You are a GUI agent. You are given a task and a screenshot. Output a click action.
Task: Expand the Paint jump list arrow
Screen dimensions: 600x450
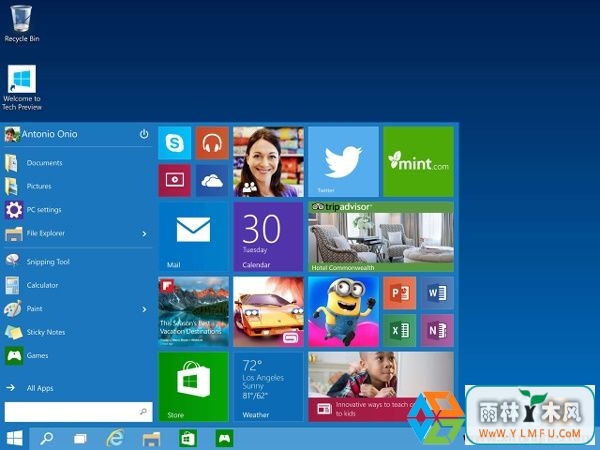tap(144, 309)
